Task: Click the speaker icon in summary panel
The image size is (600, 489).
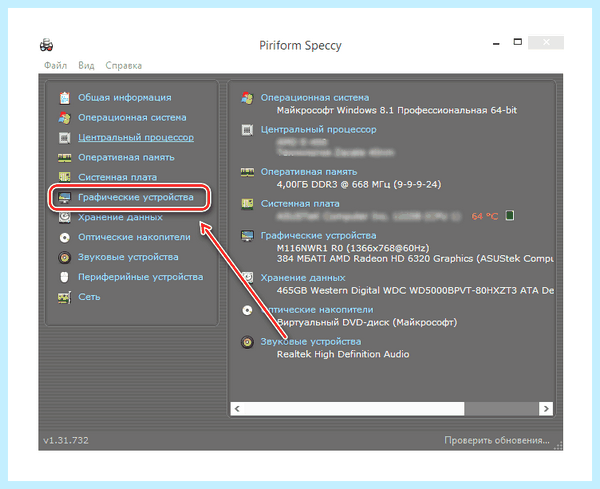Action: coord(247,342)
